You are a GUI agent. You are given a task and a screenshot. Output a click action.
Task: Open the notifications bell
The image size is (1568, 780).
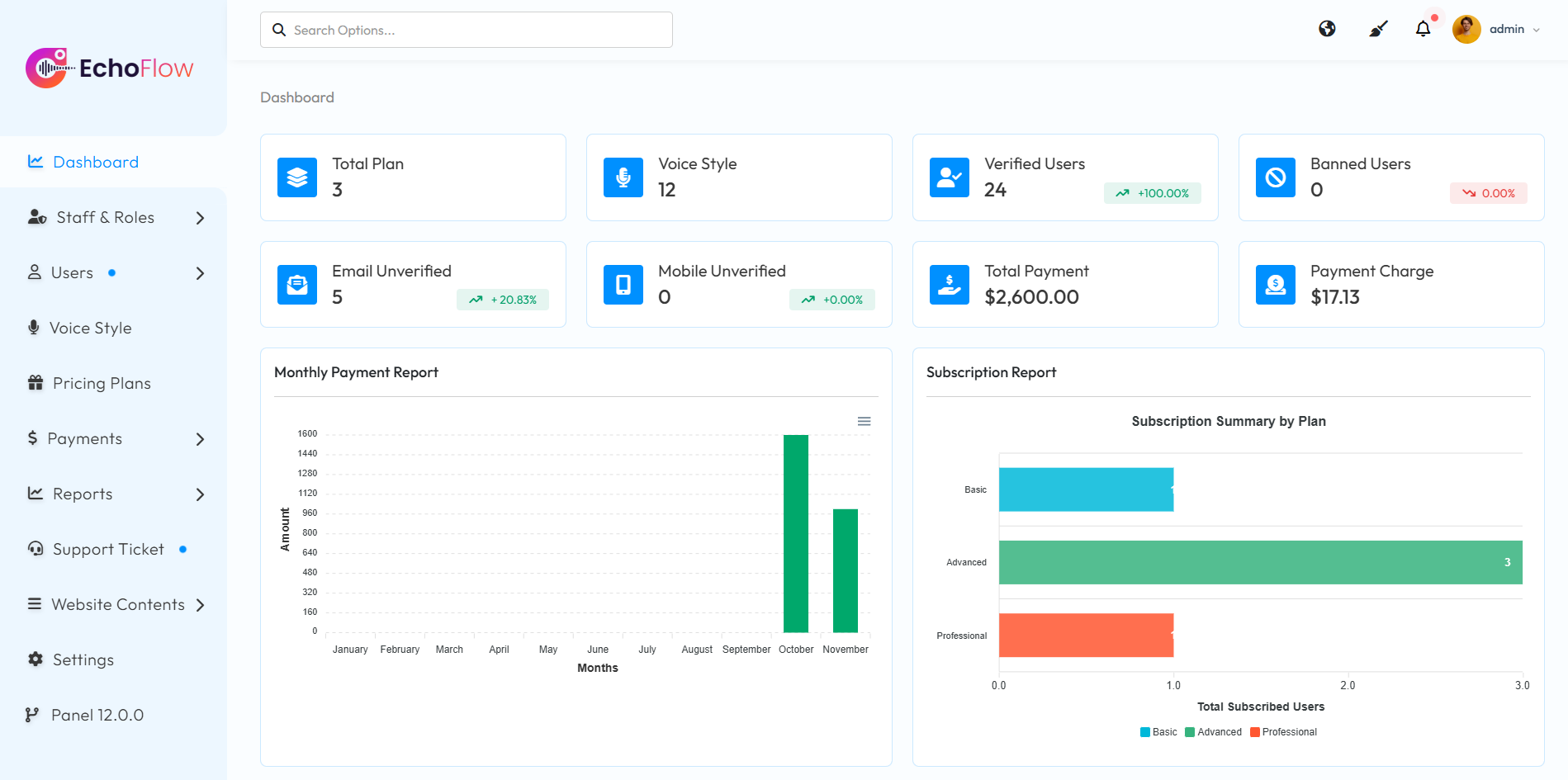tap(1423, 29)
